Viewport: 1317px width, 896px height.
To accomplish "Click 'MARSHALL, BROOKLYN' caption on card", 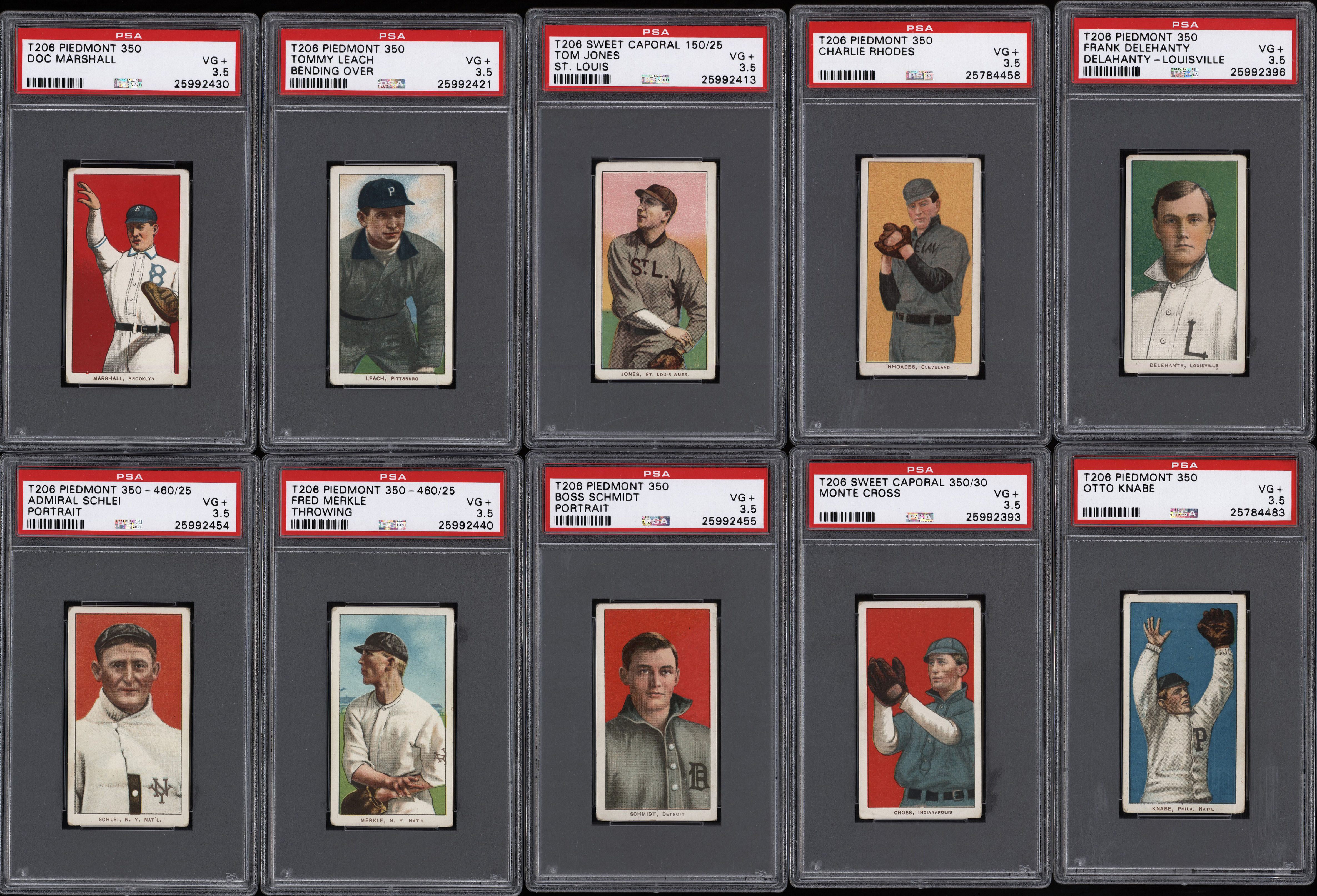I will (x=123, y=378).
